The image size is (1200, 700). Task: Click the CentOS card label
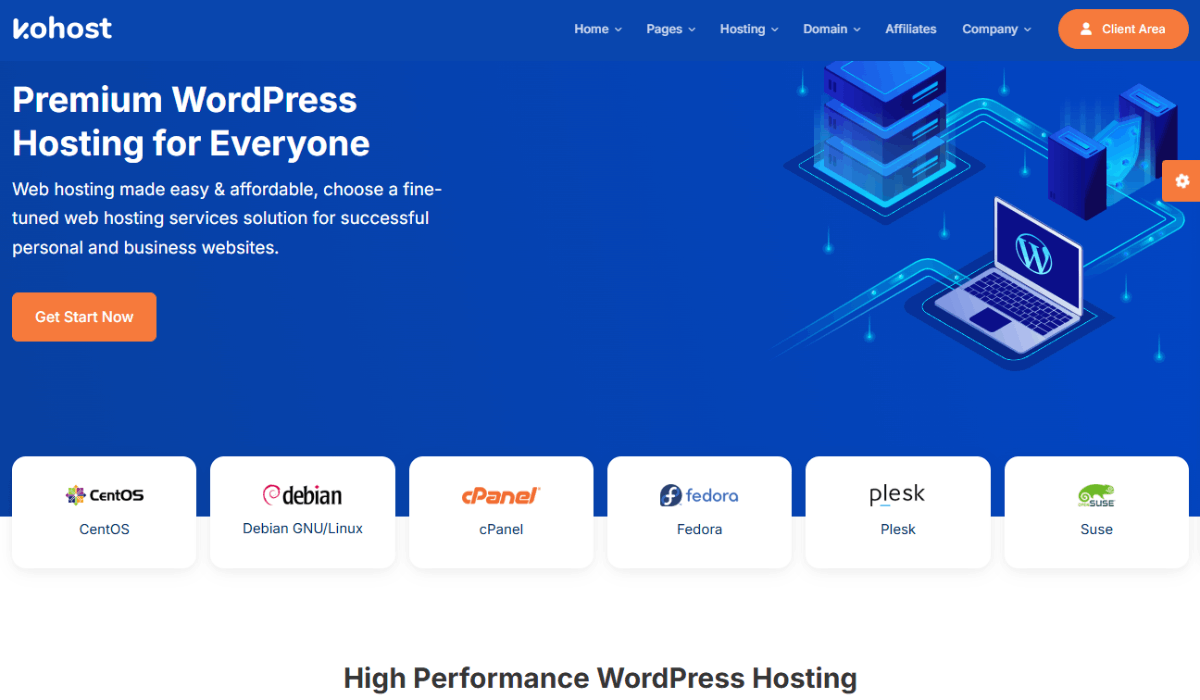coord(104,529)
